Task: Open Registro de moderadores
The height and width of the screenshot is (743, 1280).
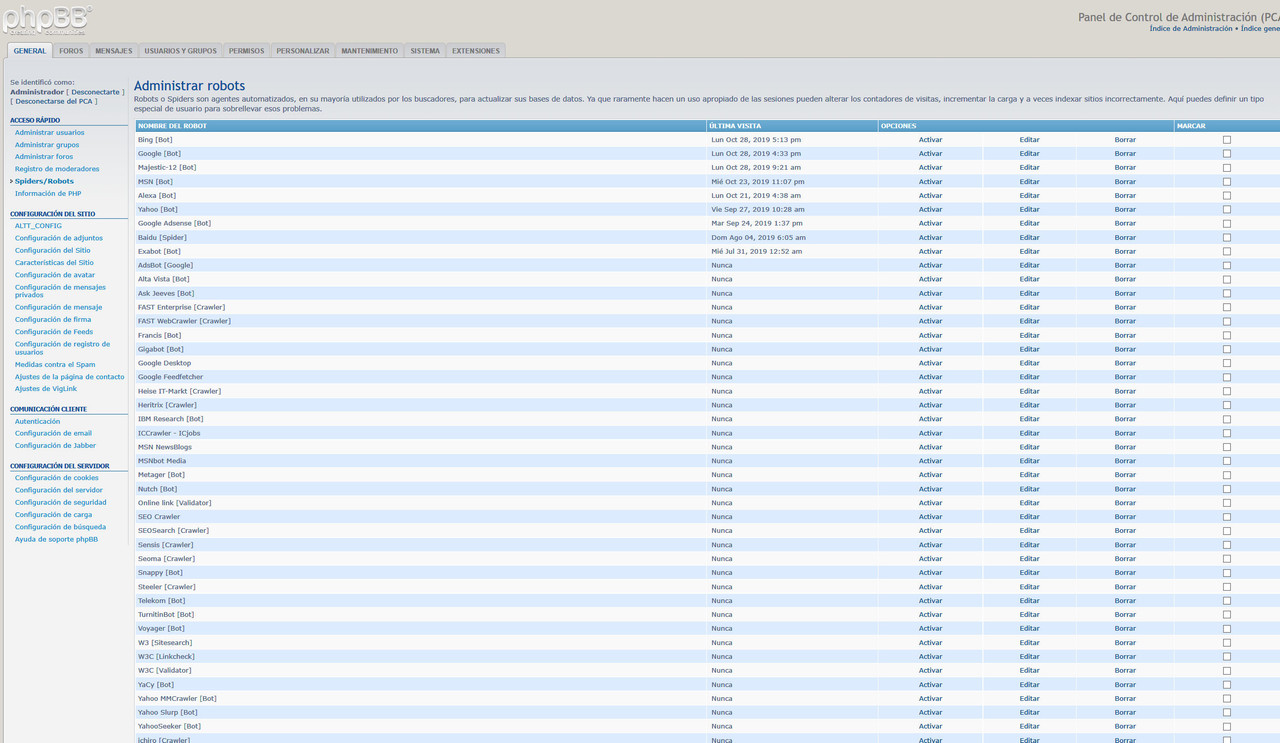Action: (57, 169)
